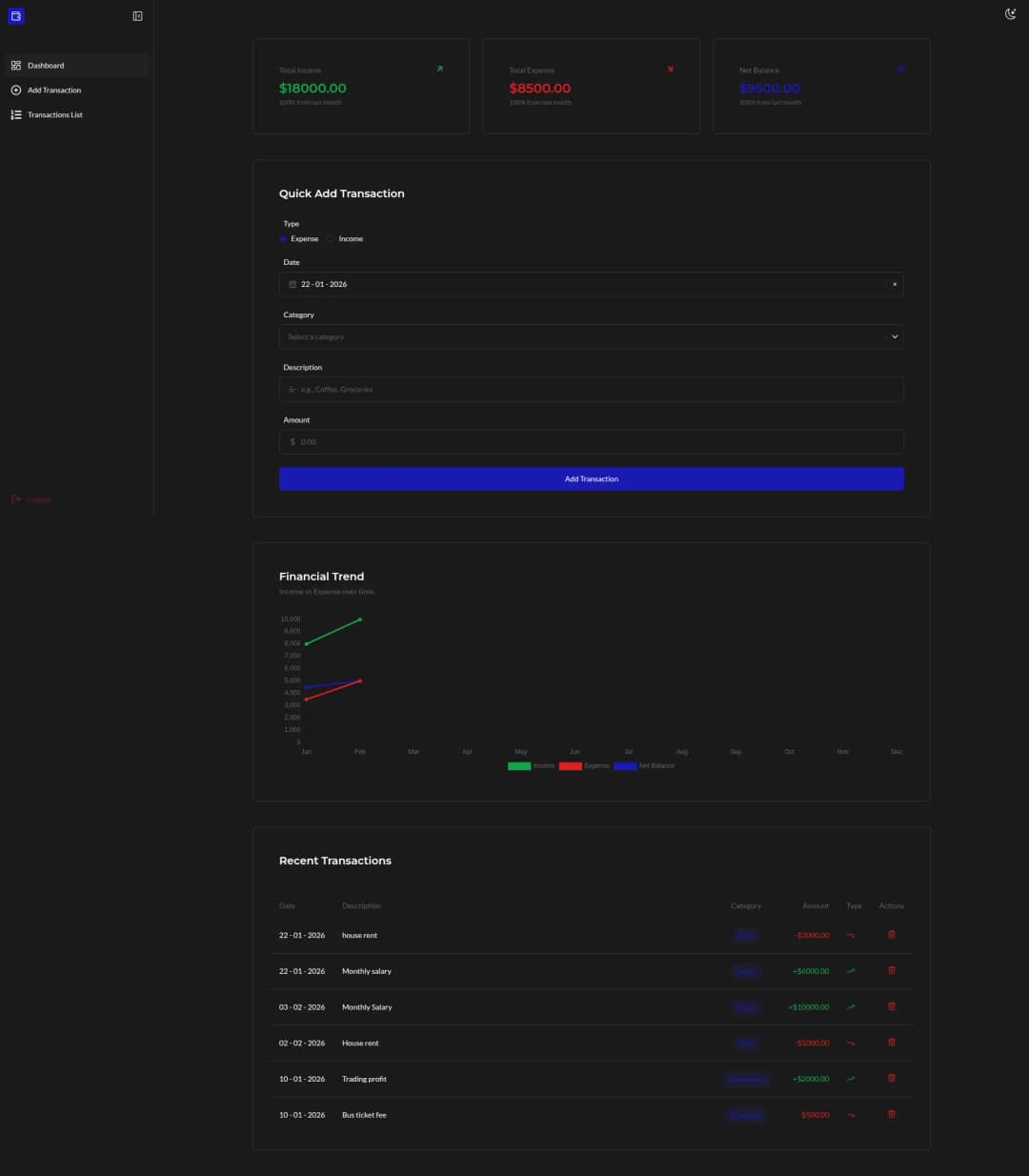The height and width of the screenshot is (1176, 1029).
Task: Click the Add Transaction plus icon in sidebar
Action: [x=15, y=90]
